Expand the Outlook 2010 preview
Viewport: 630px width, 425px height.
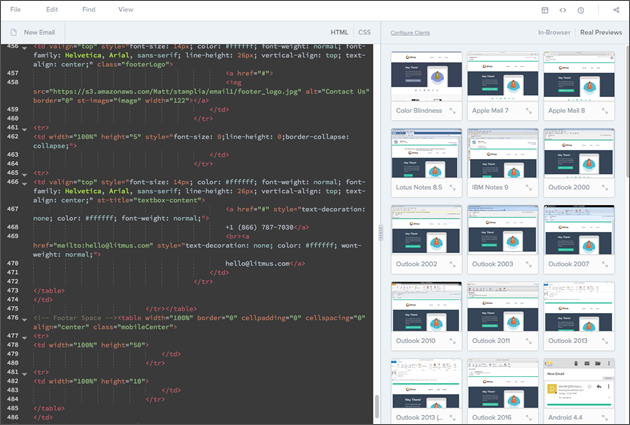coord(453,341)
